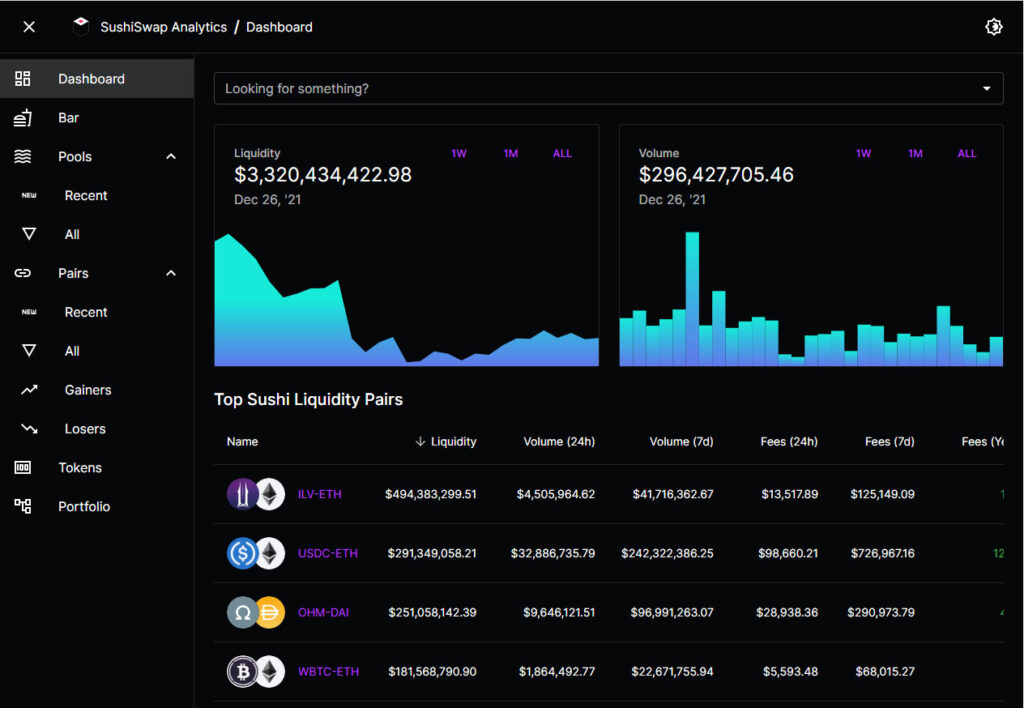Open All under Pairs
This screenshot has height=708, width=1024.
tap(97, 351)
